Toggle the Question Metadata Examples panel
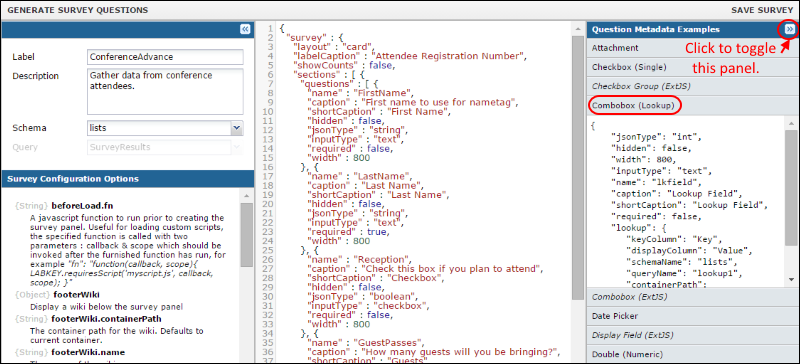The width and height of the screenshot is (800, 364). [x=789, y=30]
